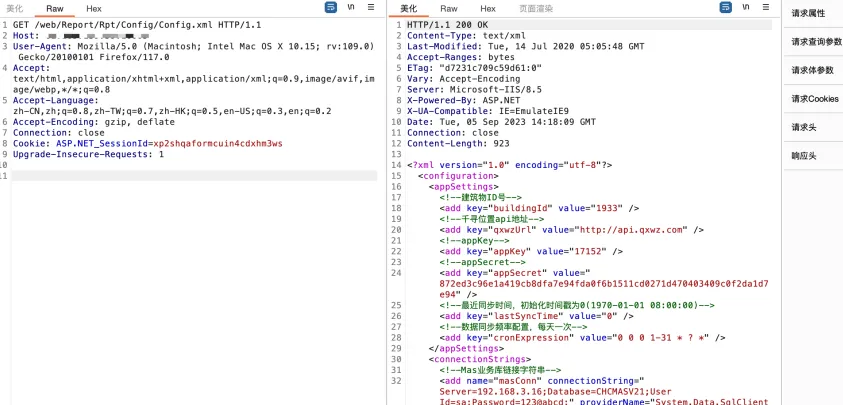Open request pane hamburger menu

pyautogui.click(x=371, y=7)
